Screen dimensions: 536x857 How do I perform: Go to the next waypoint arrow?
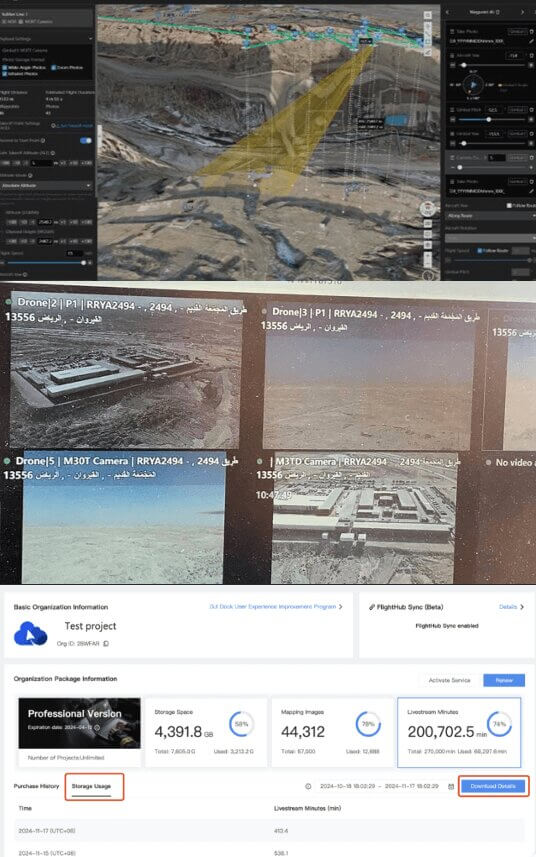tap(522, 11)
